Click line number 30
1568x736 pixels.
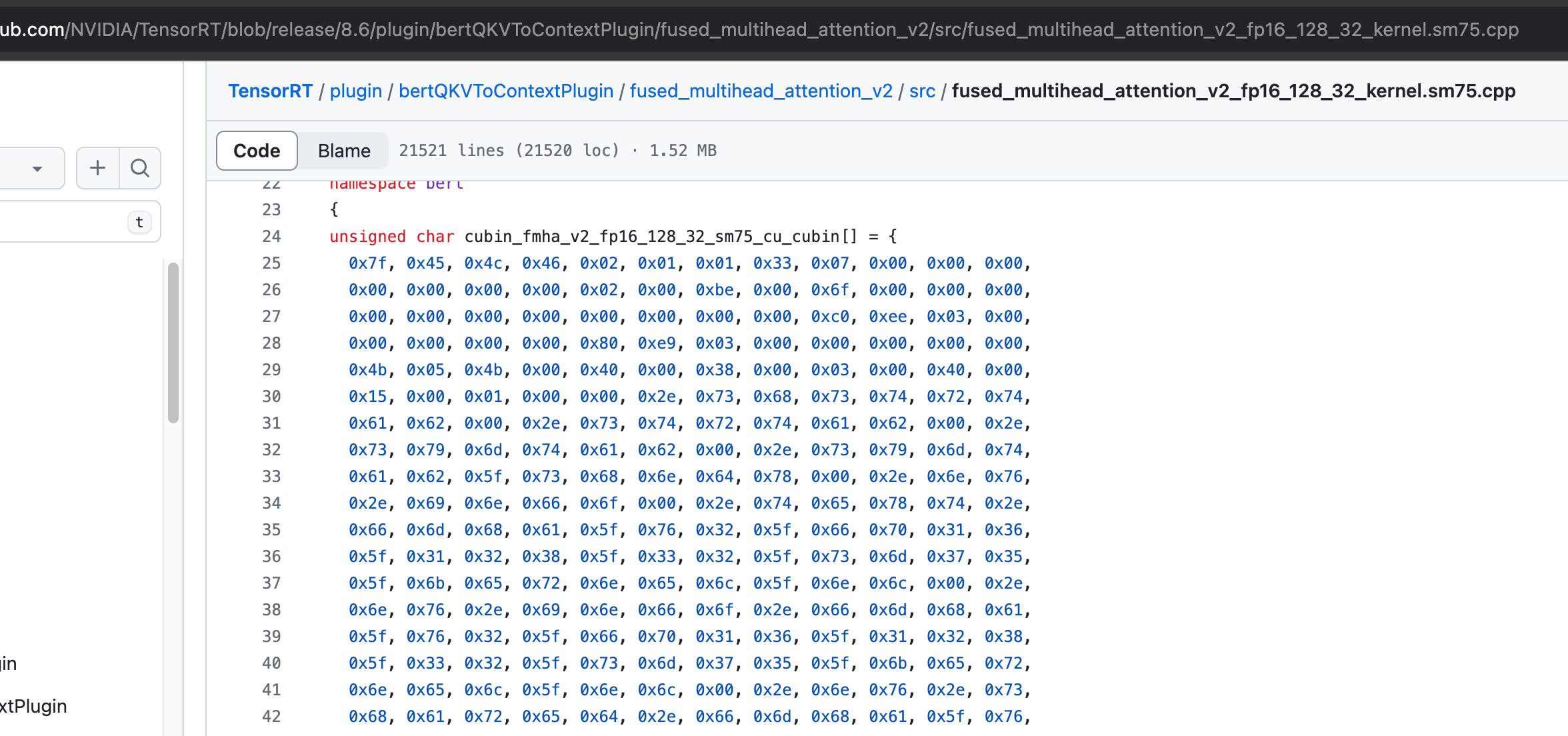tap(271, 397)
